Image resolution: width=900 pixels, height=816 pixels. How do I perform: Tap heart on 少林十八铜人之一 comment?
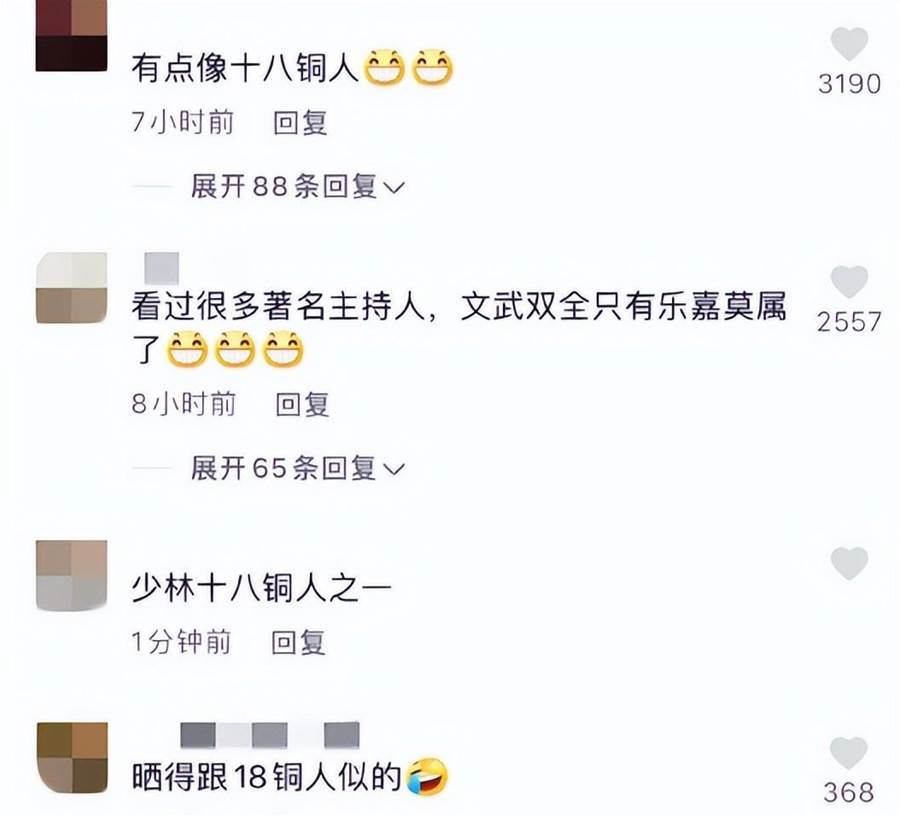point(849,563)
